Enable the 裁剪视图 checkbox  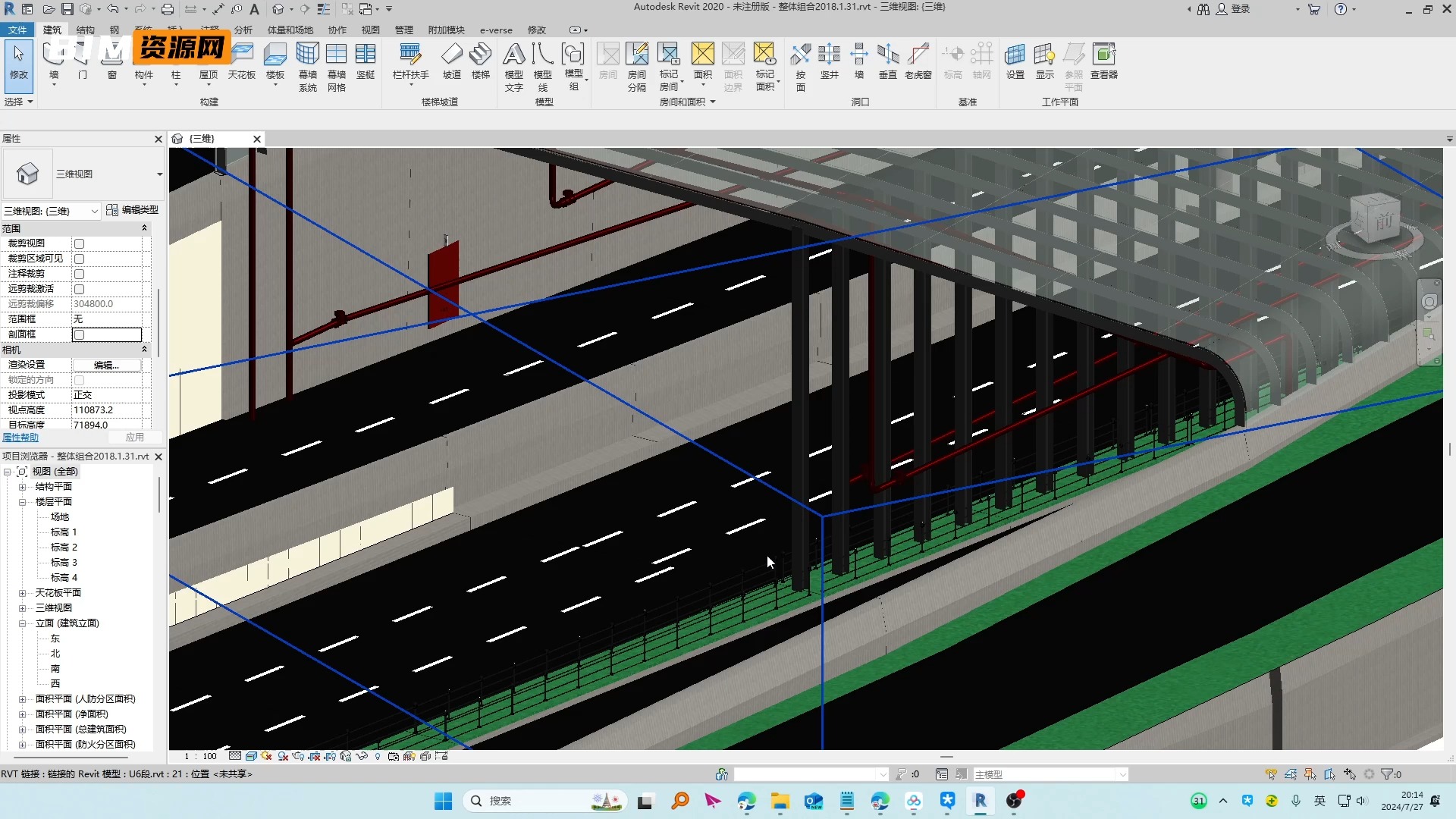point(79,243)
